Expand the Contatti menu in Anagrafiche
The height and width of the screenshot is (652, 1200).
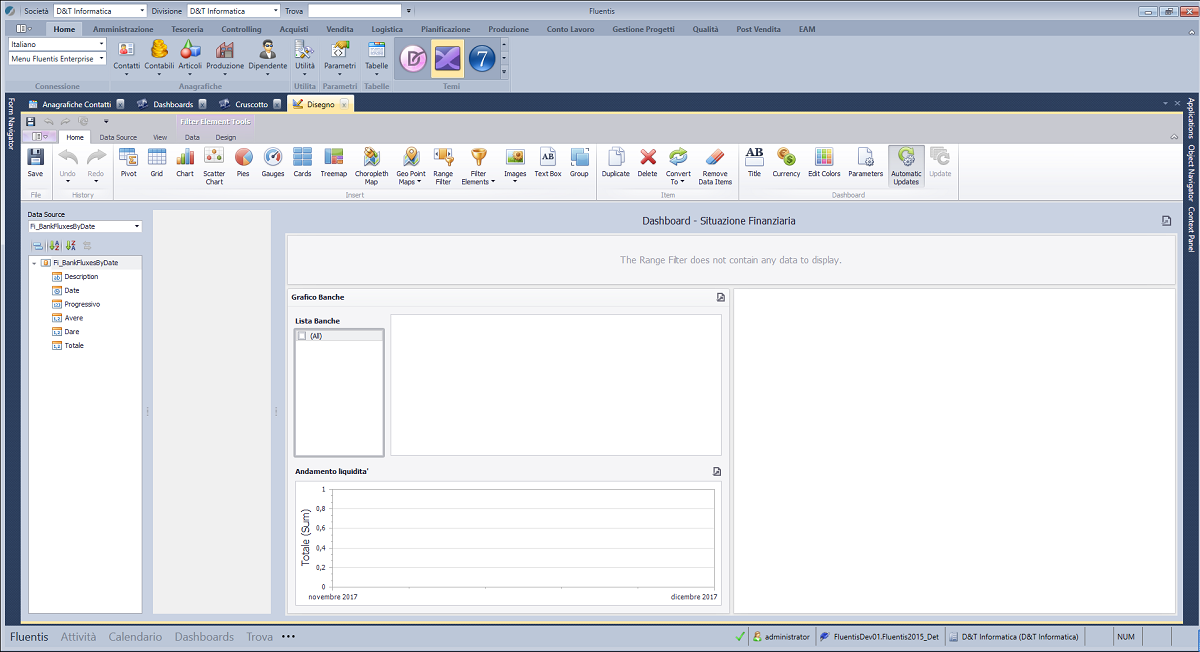(x=127, y=59)
